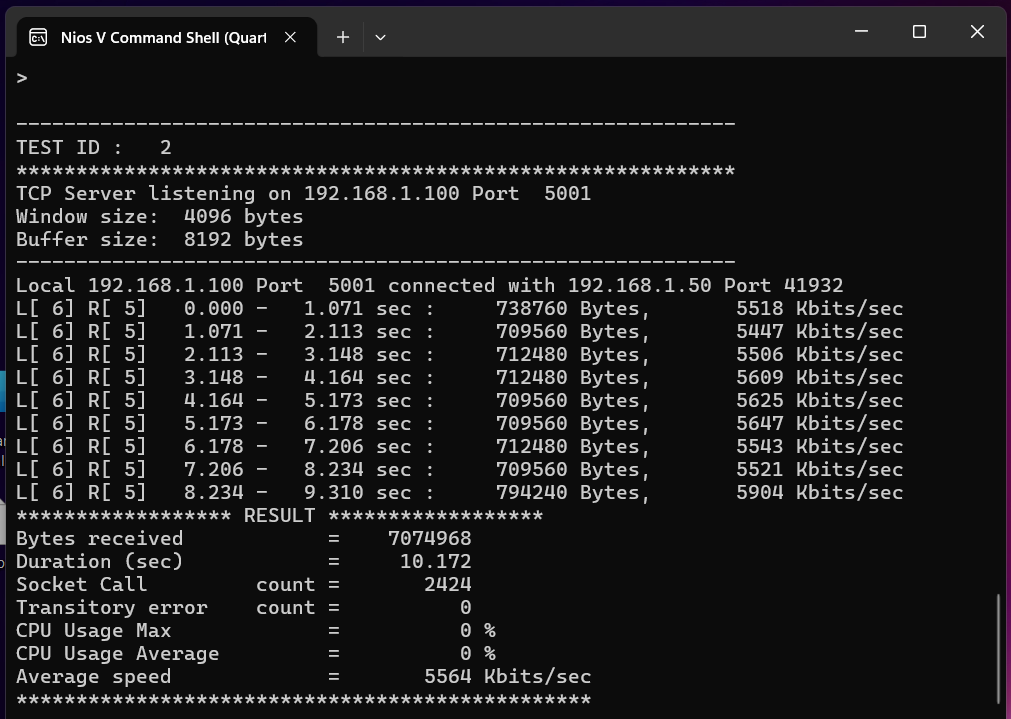This screenshot has height=719, width=1011.
Task: Expand the new tab profile dropdown
Action: pyautogui.click(x=380, y=37)
